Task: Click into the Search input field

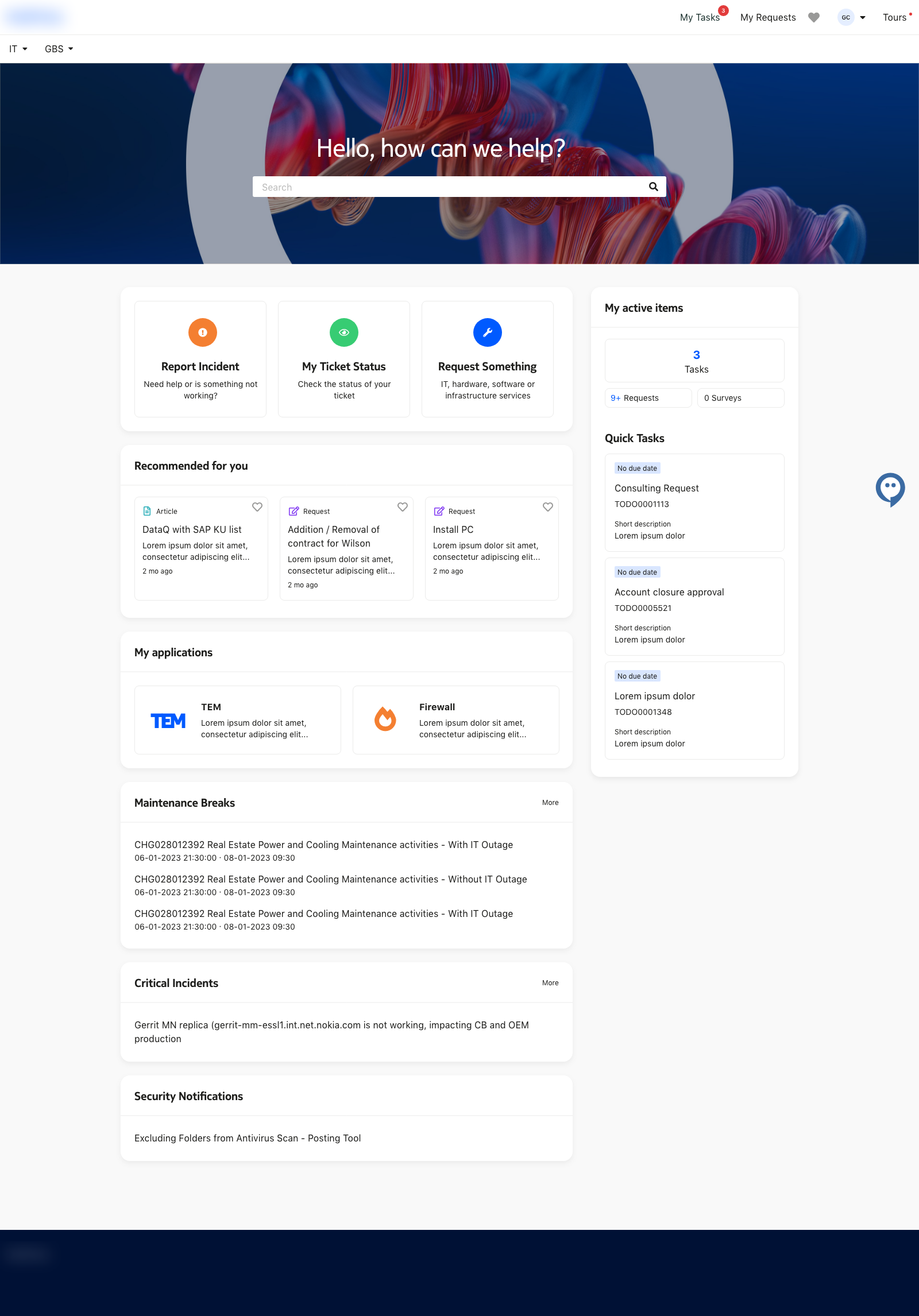Action: pos(448,187)
